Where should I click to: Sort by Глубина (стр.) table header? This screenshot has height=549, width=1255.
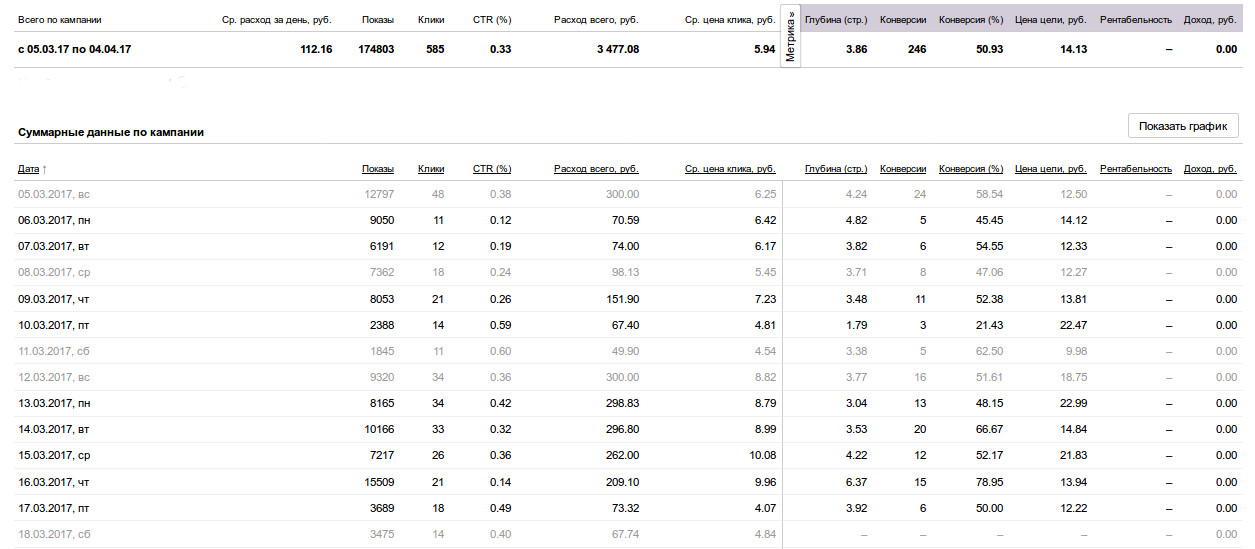click(x=836, y=169)
